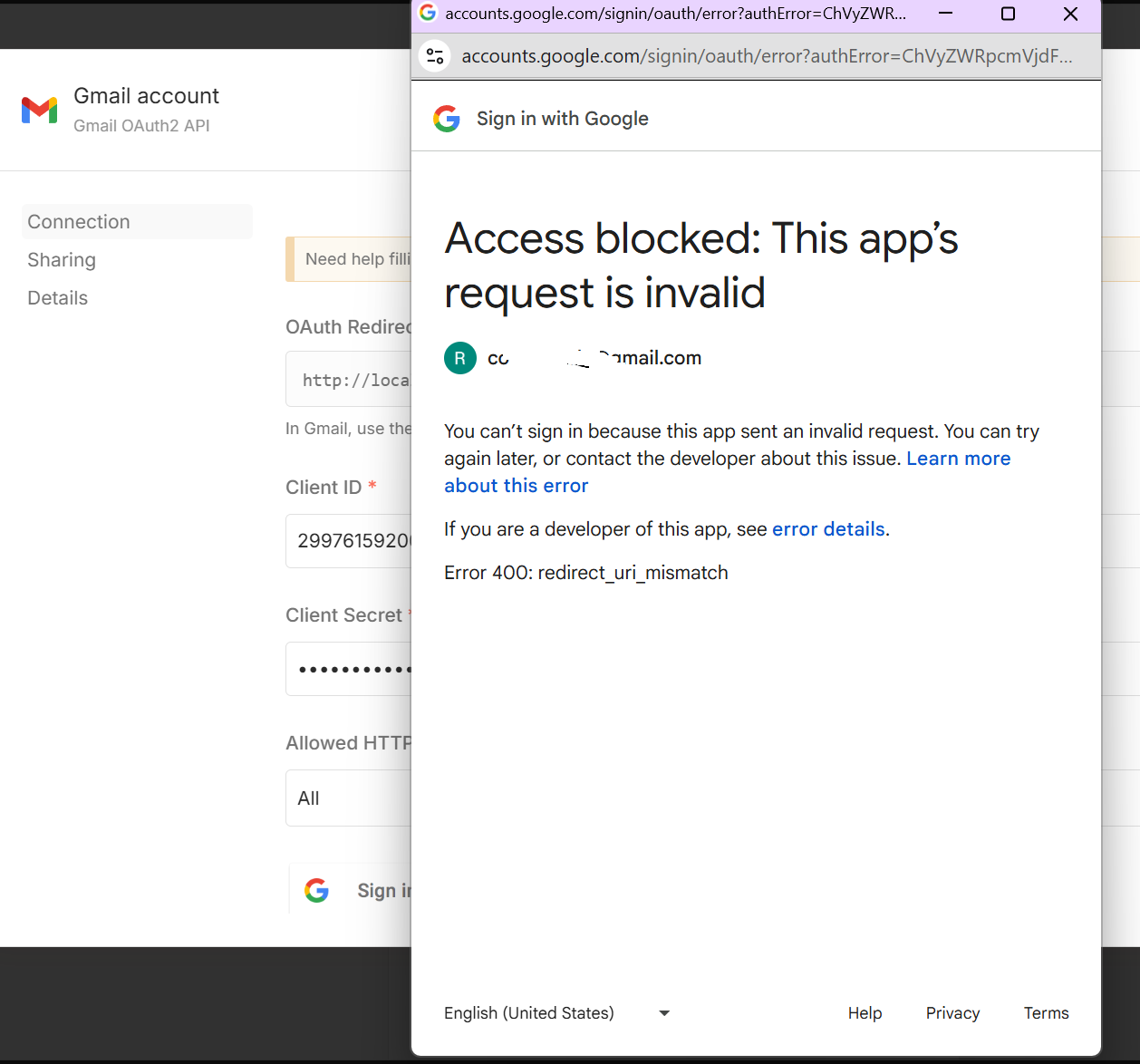Open the English (United States) language dropdown
The height and width of the screenshot is (1064, 1140).
click(556, 1013)
